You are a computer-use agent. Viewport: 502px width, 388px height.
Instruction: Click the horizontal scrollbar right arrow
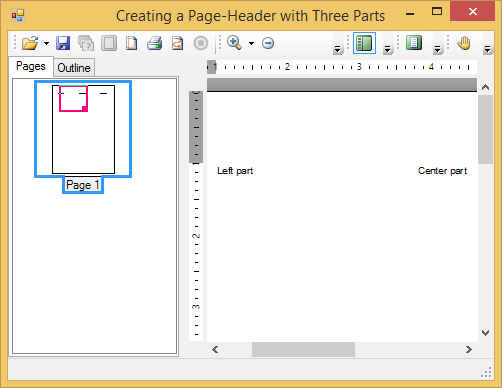[x=469, y=349]
